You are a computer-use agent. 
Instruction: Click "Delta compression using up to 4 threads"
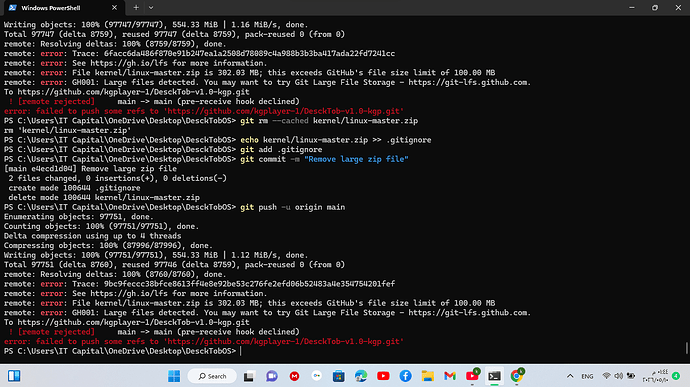(92, 236)
